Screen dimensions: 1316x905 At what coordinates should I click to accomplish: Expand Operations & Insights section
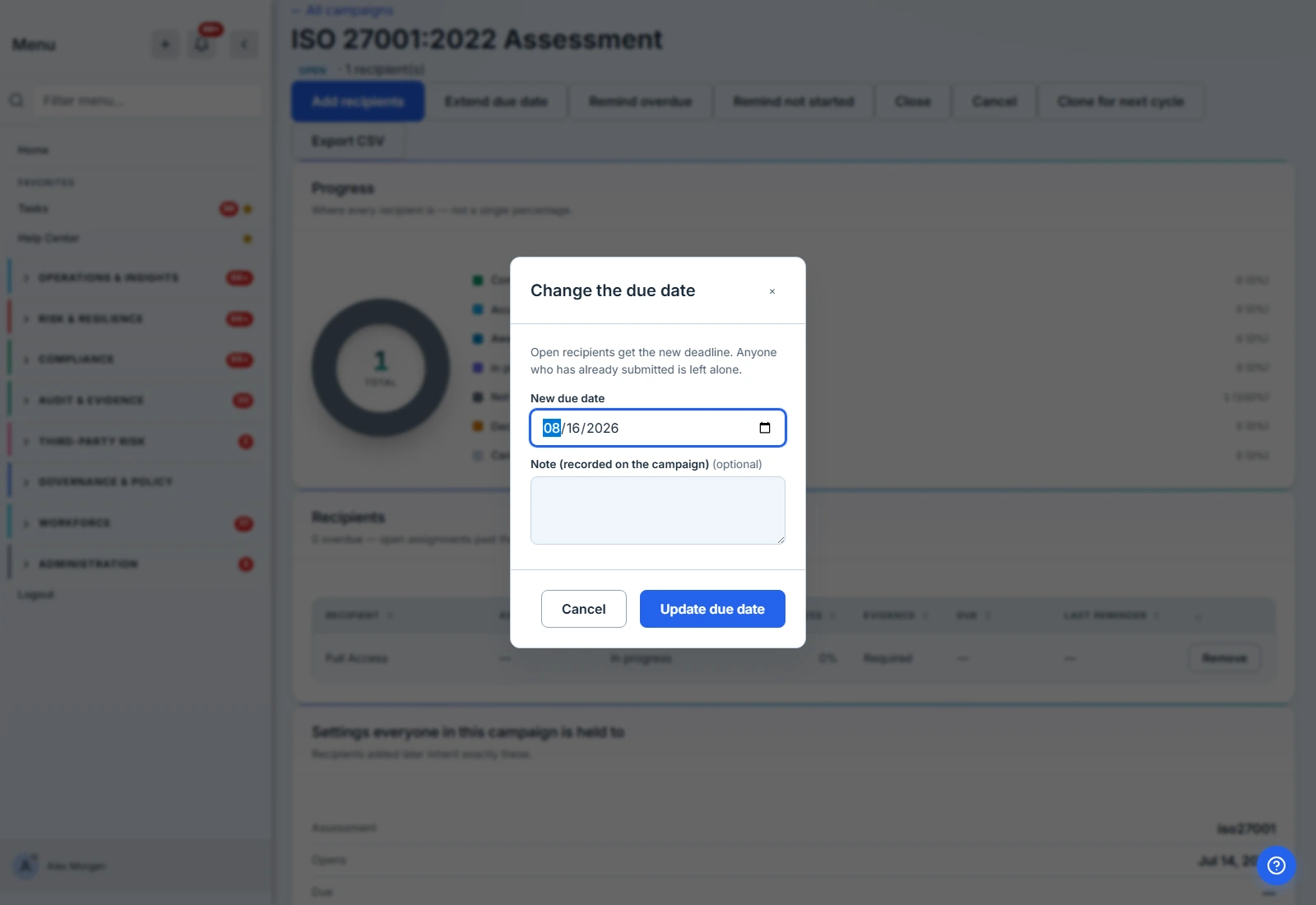(x=136, y=277)
